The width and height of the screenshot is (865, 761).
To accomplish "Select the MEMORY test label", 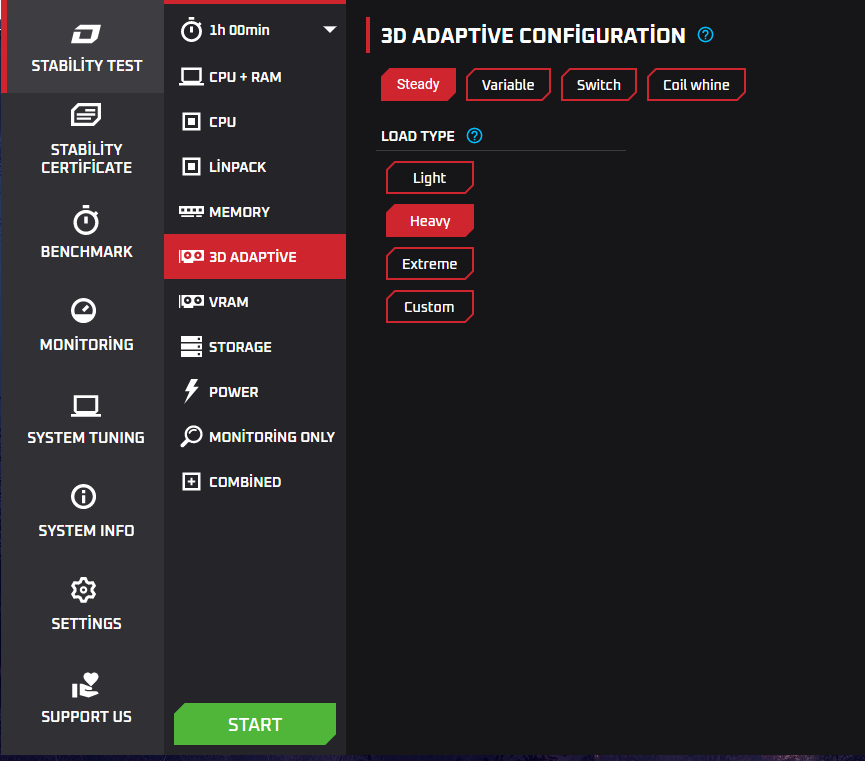I will point(239,212).
